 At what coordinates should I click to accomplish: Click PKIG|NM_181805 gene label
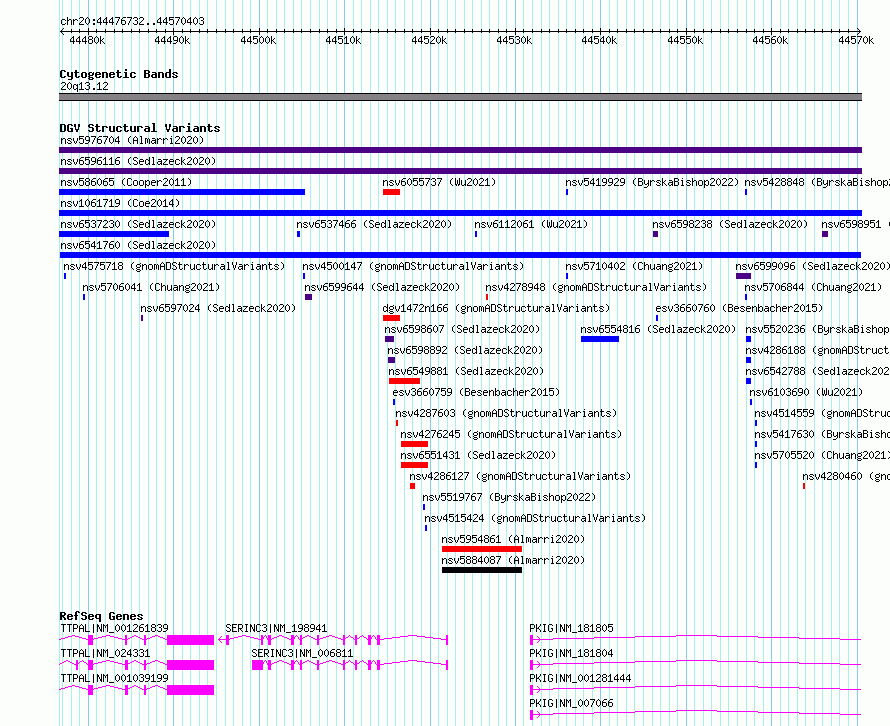point(572,628)
